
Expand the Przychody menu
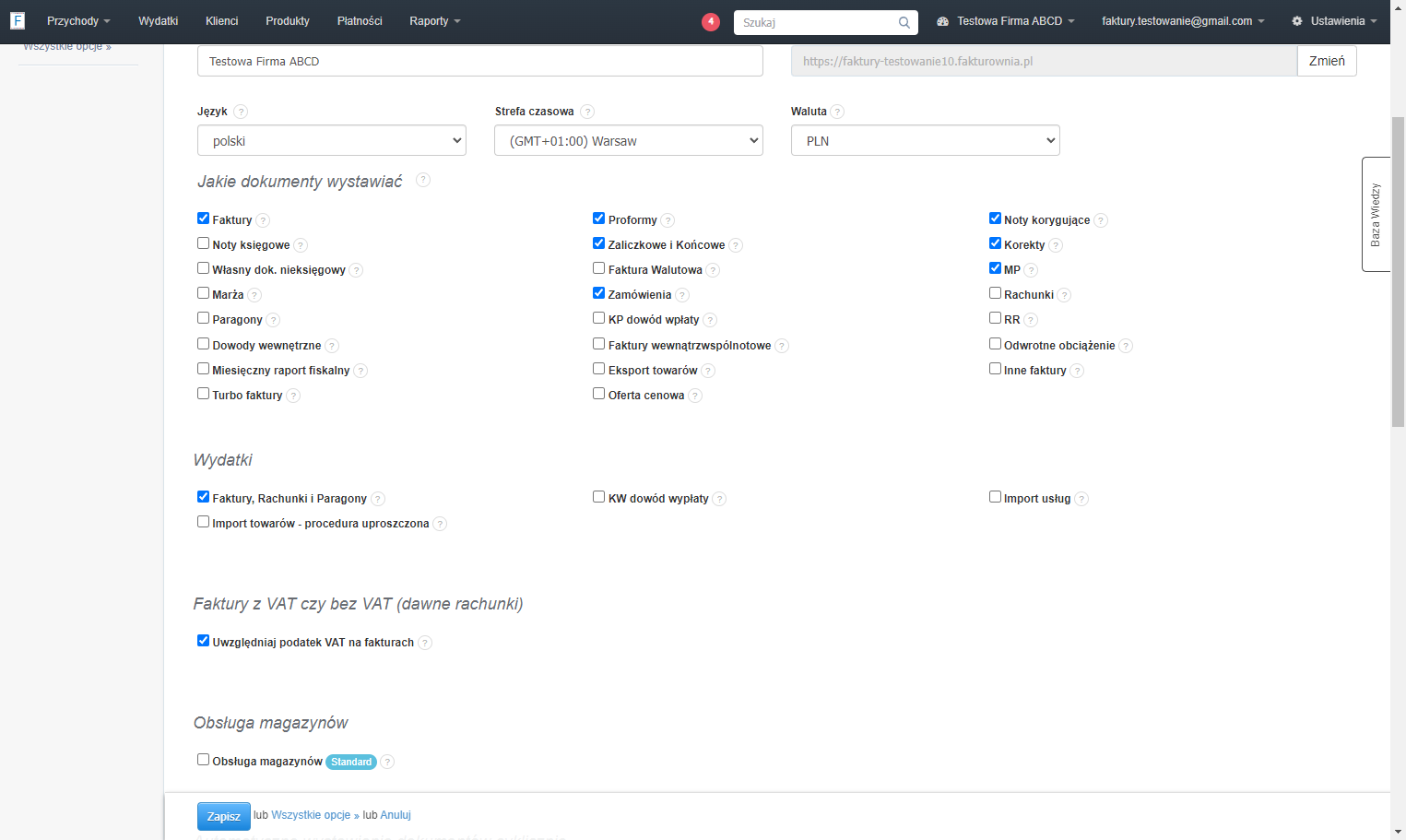(x=78, y=21)
